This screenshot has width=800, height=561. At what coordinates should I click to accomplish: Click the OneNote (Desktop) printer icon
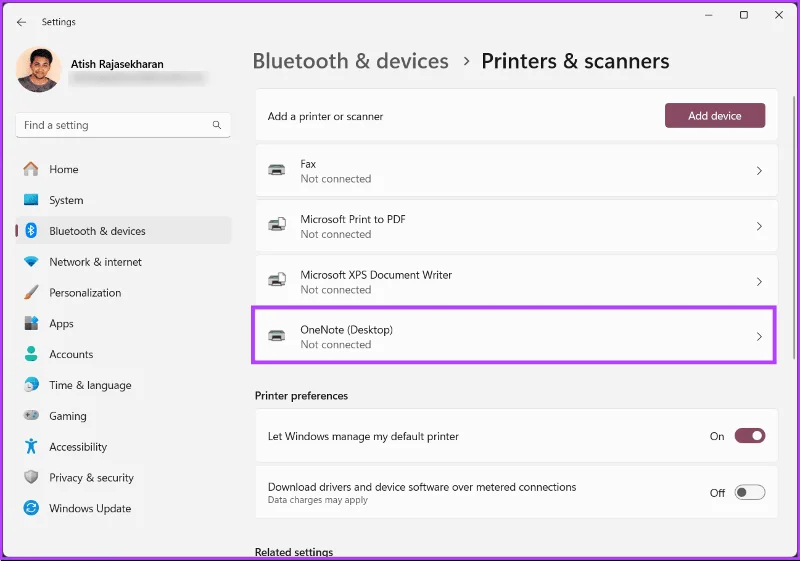click(x=277, y=336)
